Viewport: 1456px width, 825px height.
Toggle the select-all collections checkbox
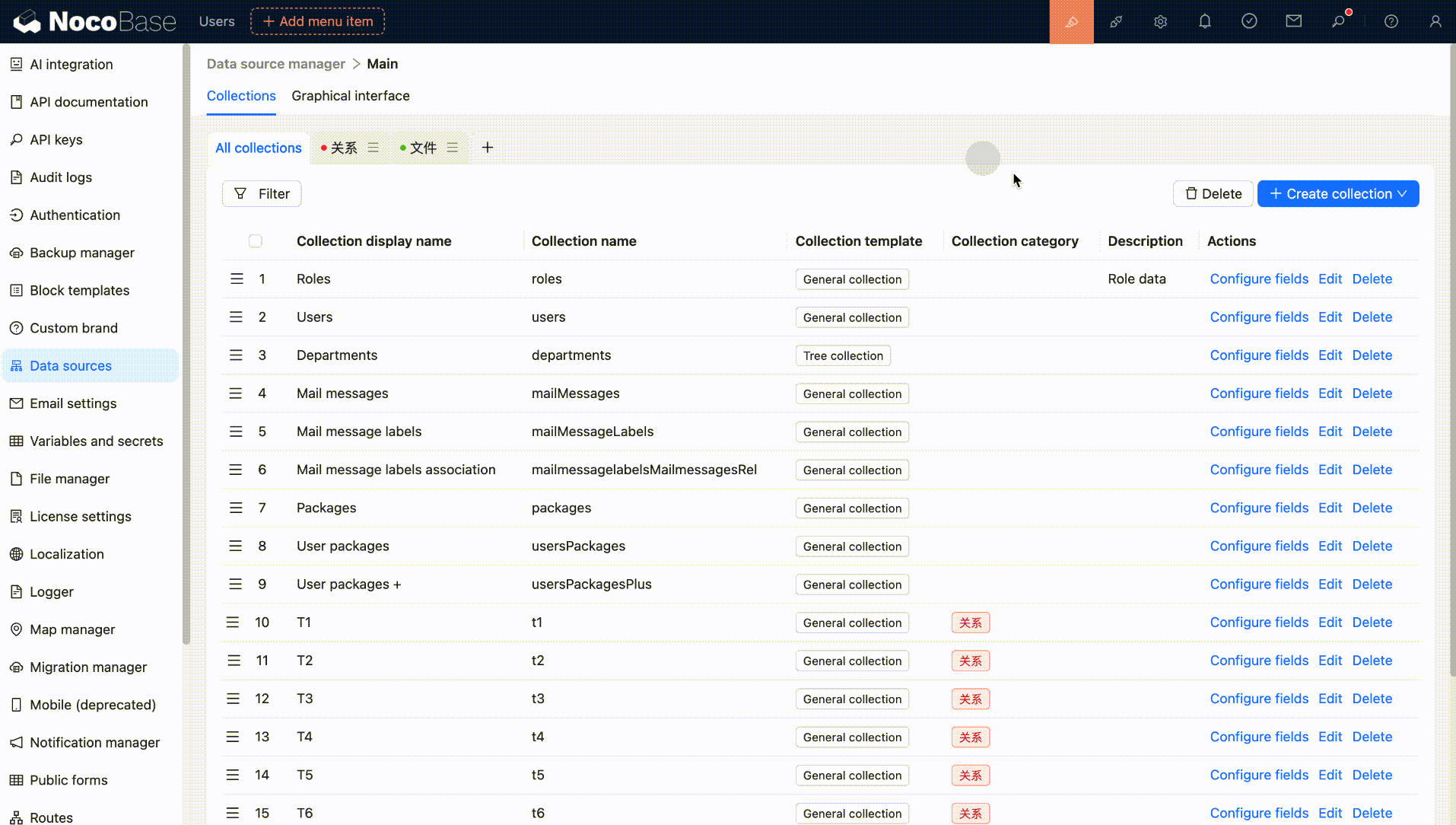[256, 241]
